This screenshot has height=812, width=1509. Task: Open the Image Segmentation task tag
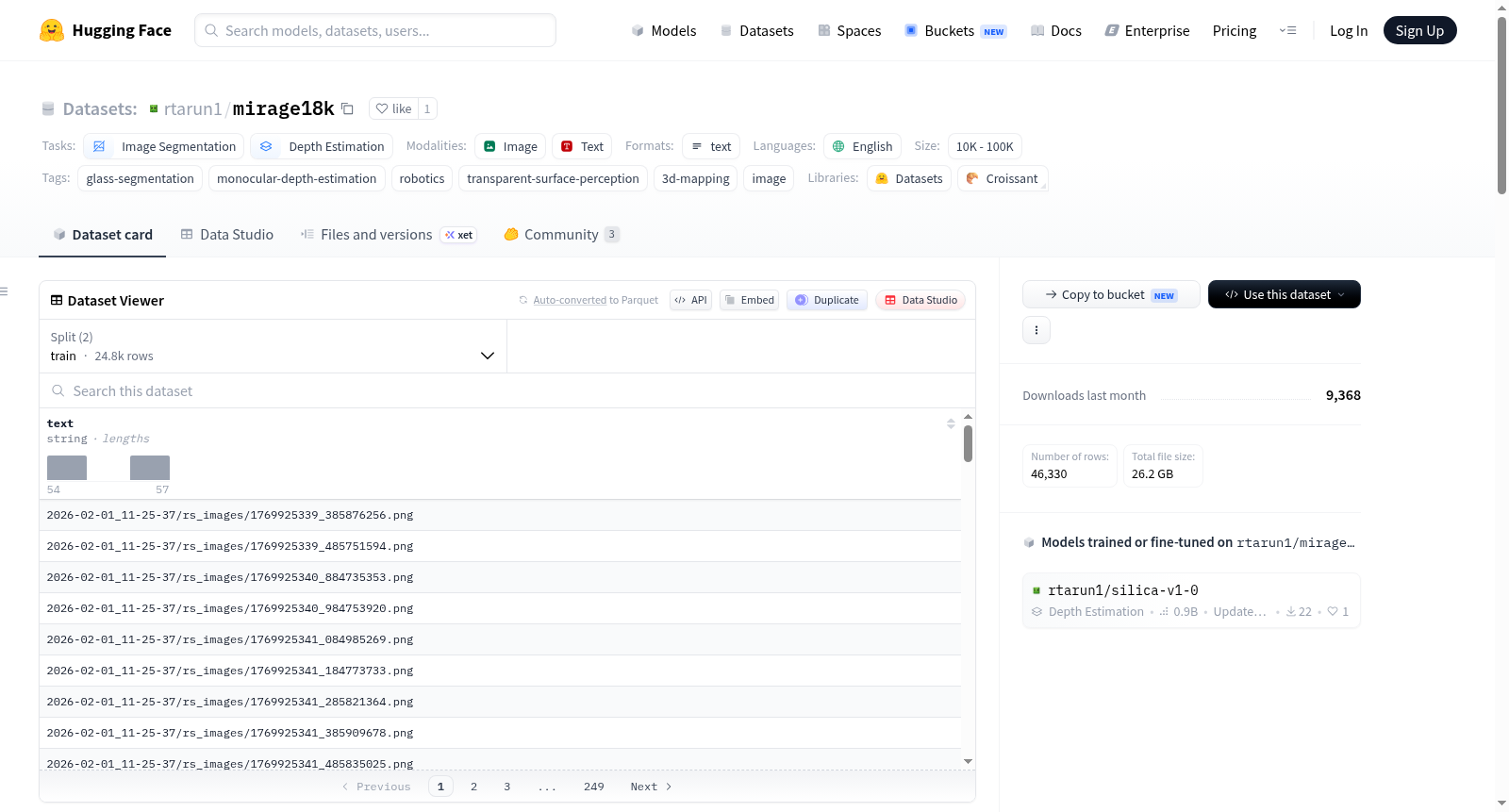(x=164, y=146)
